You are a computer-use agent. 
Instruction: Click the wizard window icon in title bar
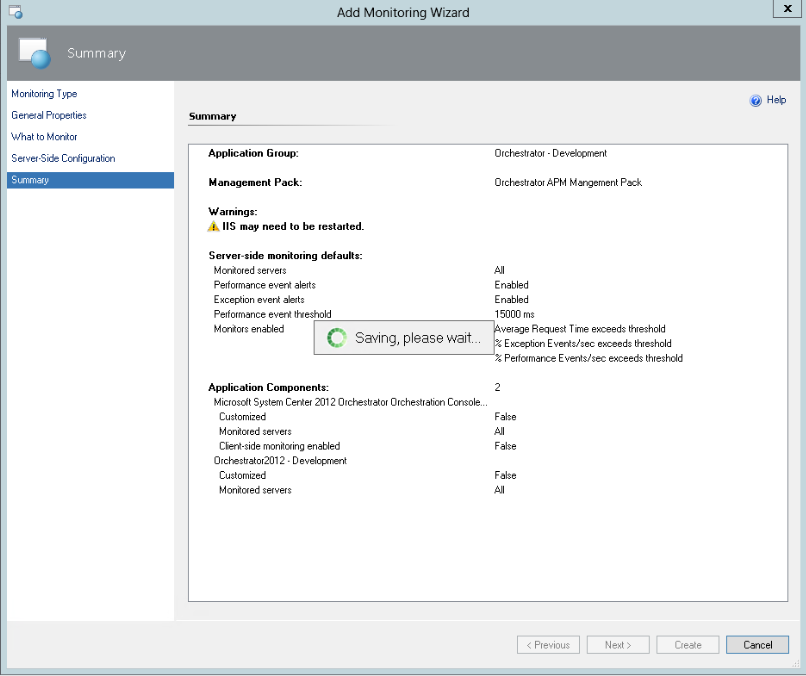coord(15,12)
